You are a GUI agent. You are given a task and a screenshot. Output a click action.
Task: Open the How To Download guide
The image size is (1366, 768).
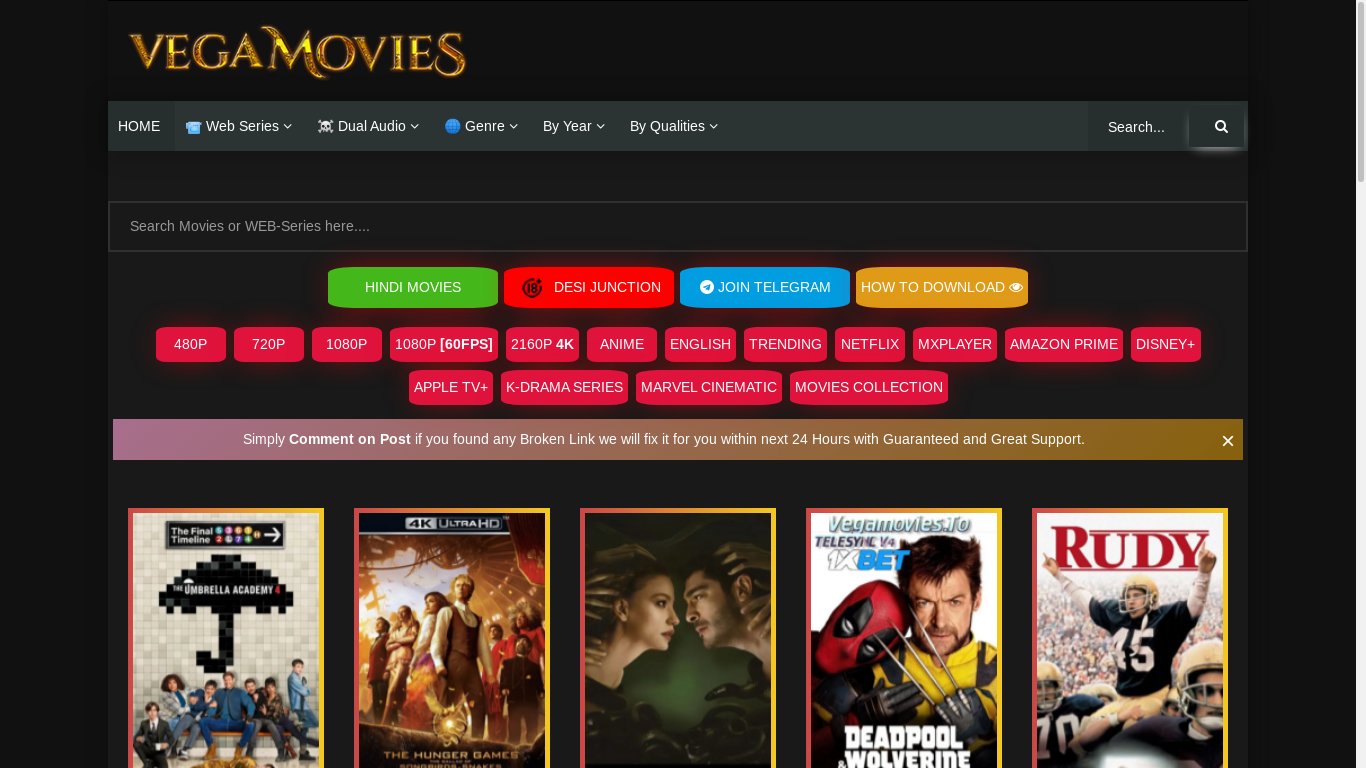[x=942, y=287]
